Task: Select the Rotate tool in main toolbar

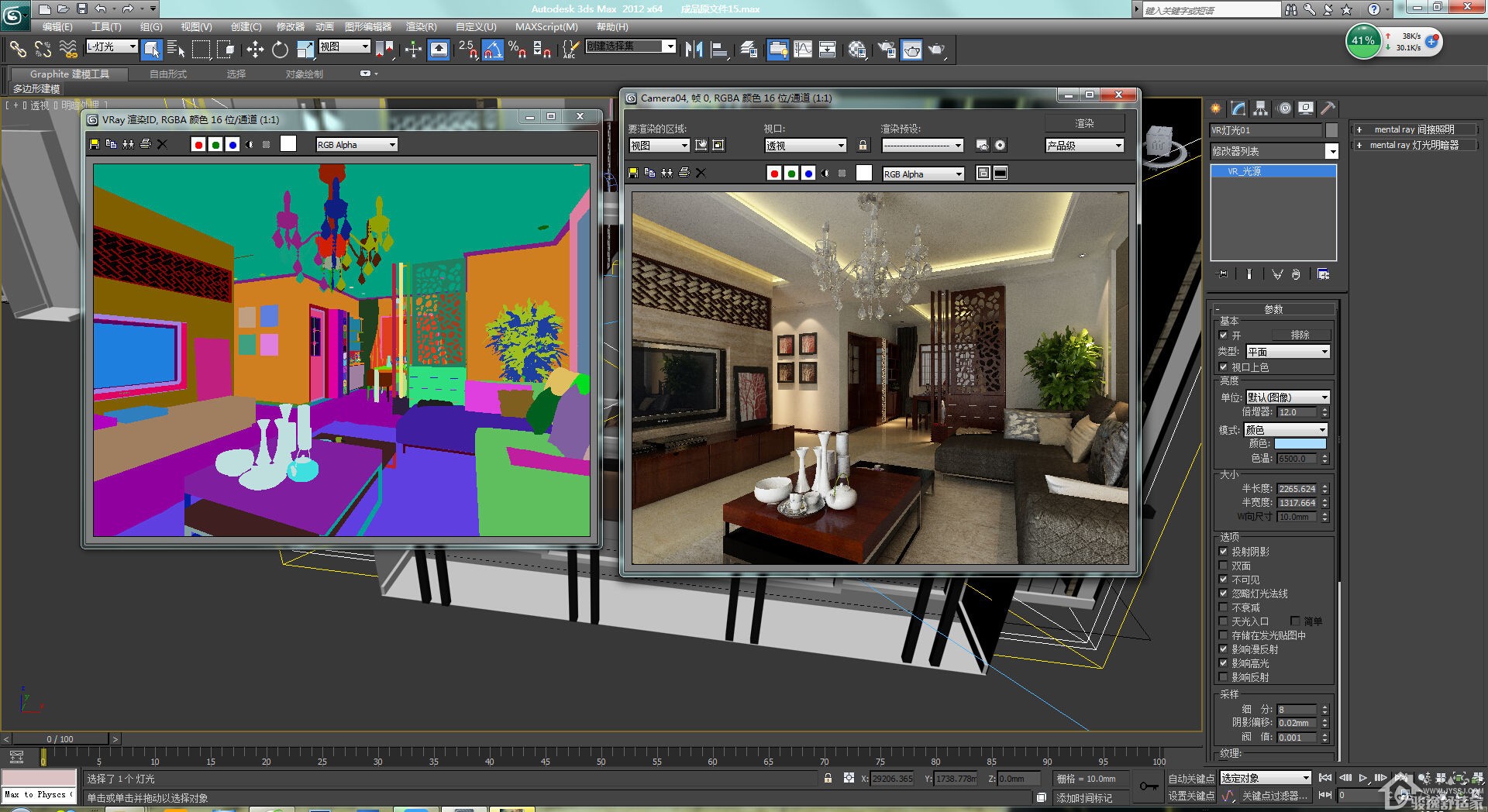Action: (280, 50)
